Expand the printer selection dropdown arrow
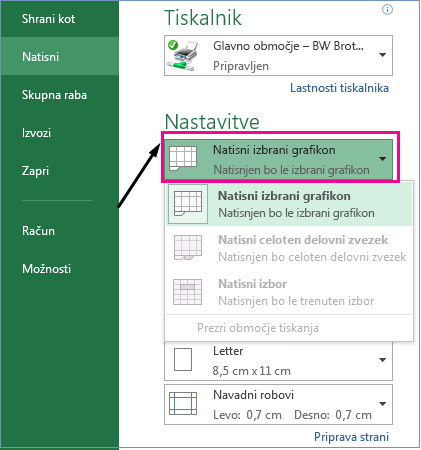The width and height of the screenshot is (421, 450). tap(383, 55)
